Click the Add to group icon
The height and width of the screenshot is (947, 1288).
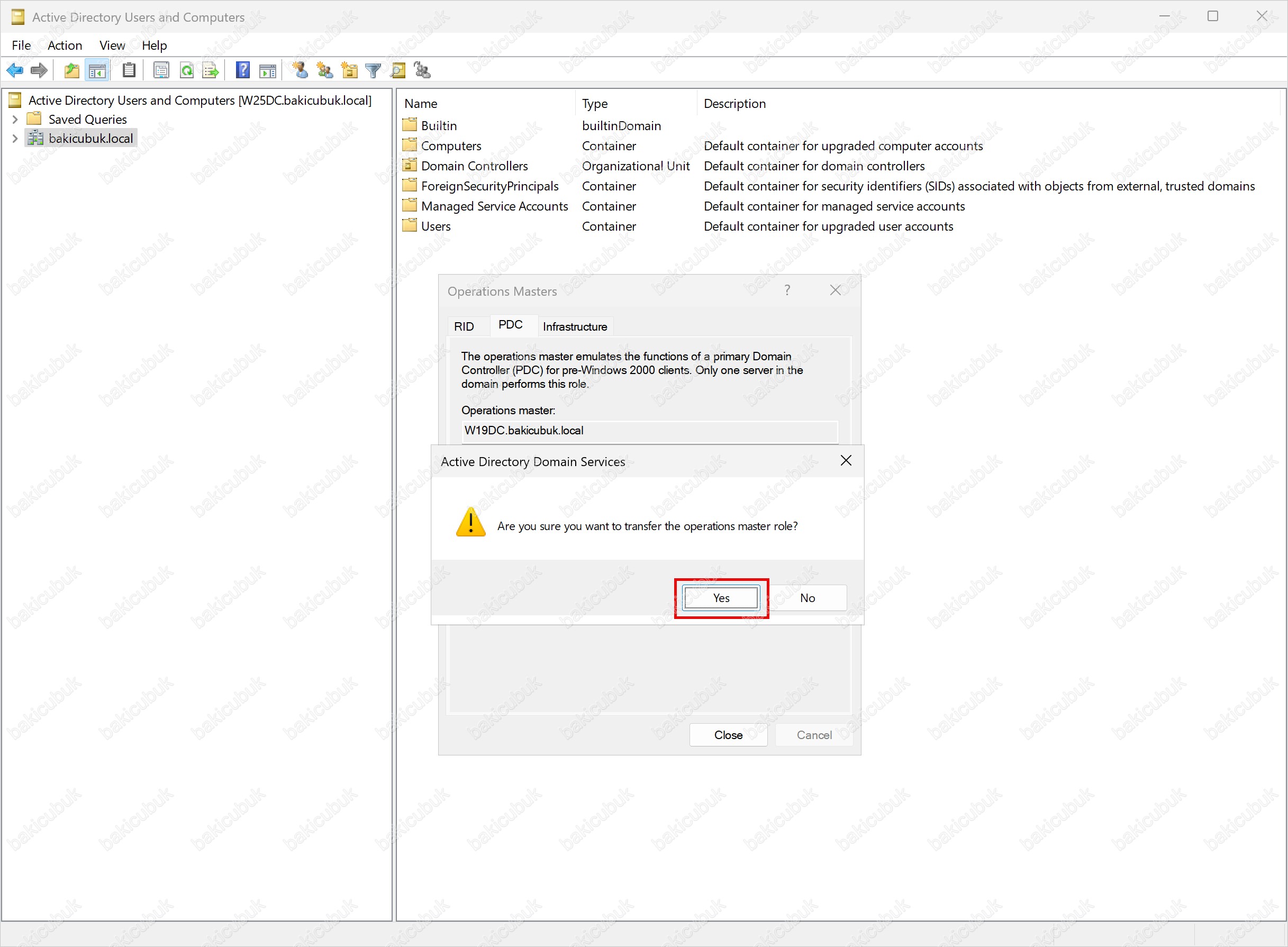click(422, 70)
